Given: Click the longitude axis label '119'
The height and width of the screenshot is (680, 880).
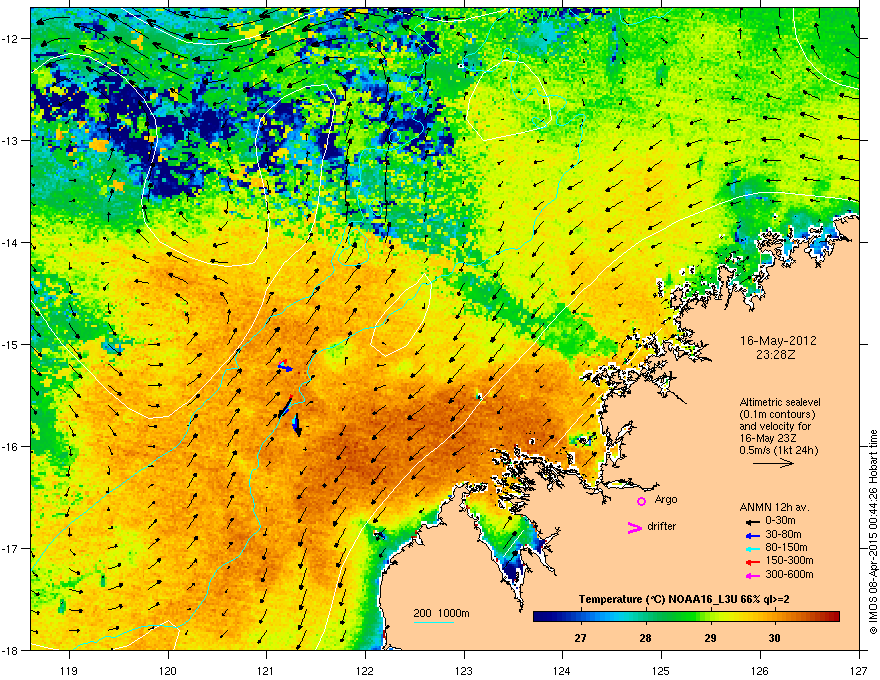Looking at the screenshot, I should [69, 670].
